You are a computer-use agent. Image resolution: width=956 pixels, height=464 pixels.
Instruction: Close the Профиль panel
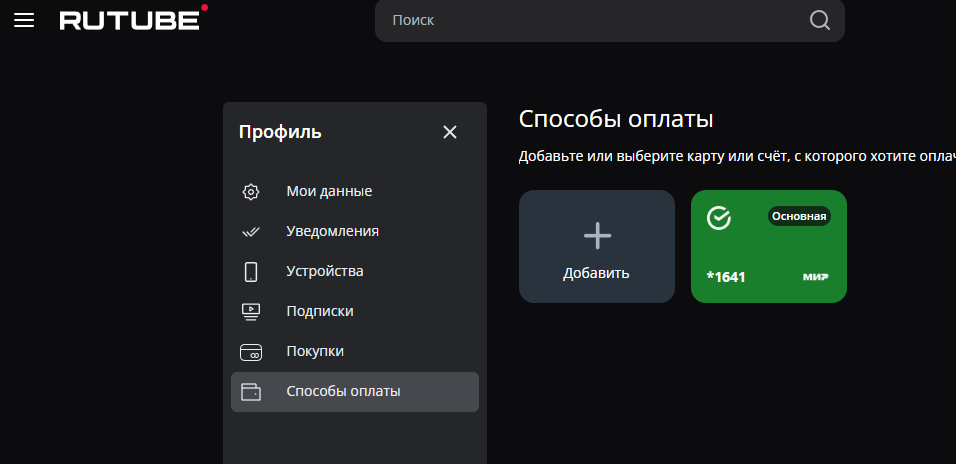(450, 132)
